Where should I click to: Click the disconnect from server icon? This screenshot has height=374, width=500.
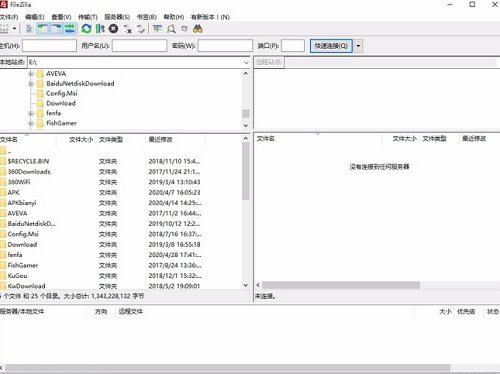click(127, 29)
